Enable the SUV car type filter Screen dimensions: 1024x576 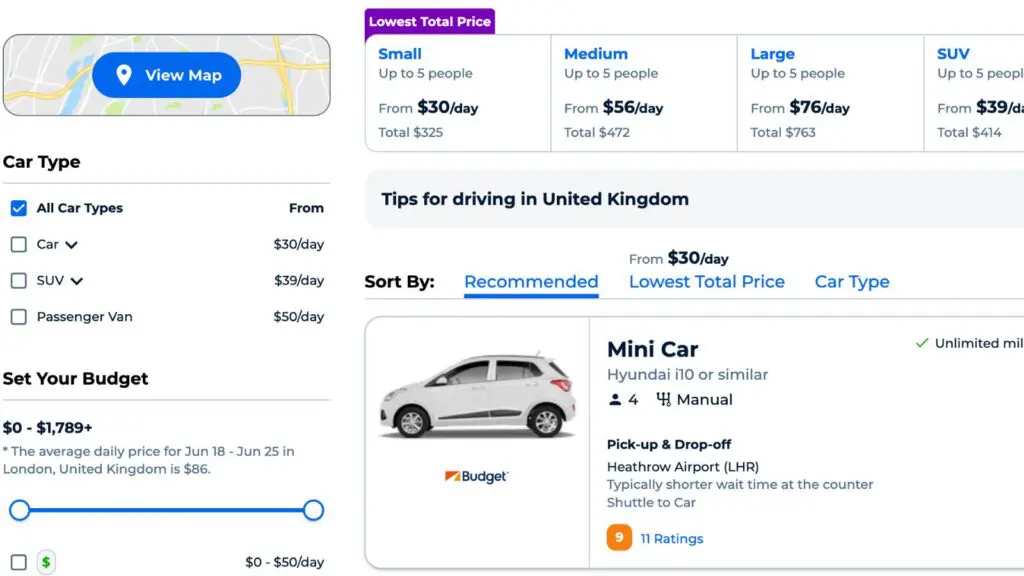pyautogui.click(x=17, y=281)
